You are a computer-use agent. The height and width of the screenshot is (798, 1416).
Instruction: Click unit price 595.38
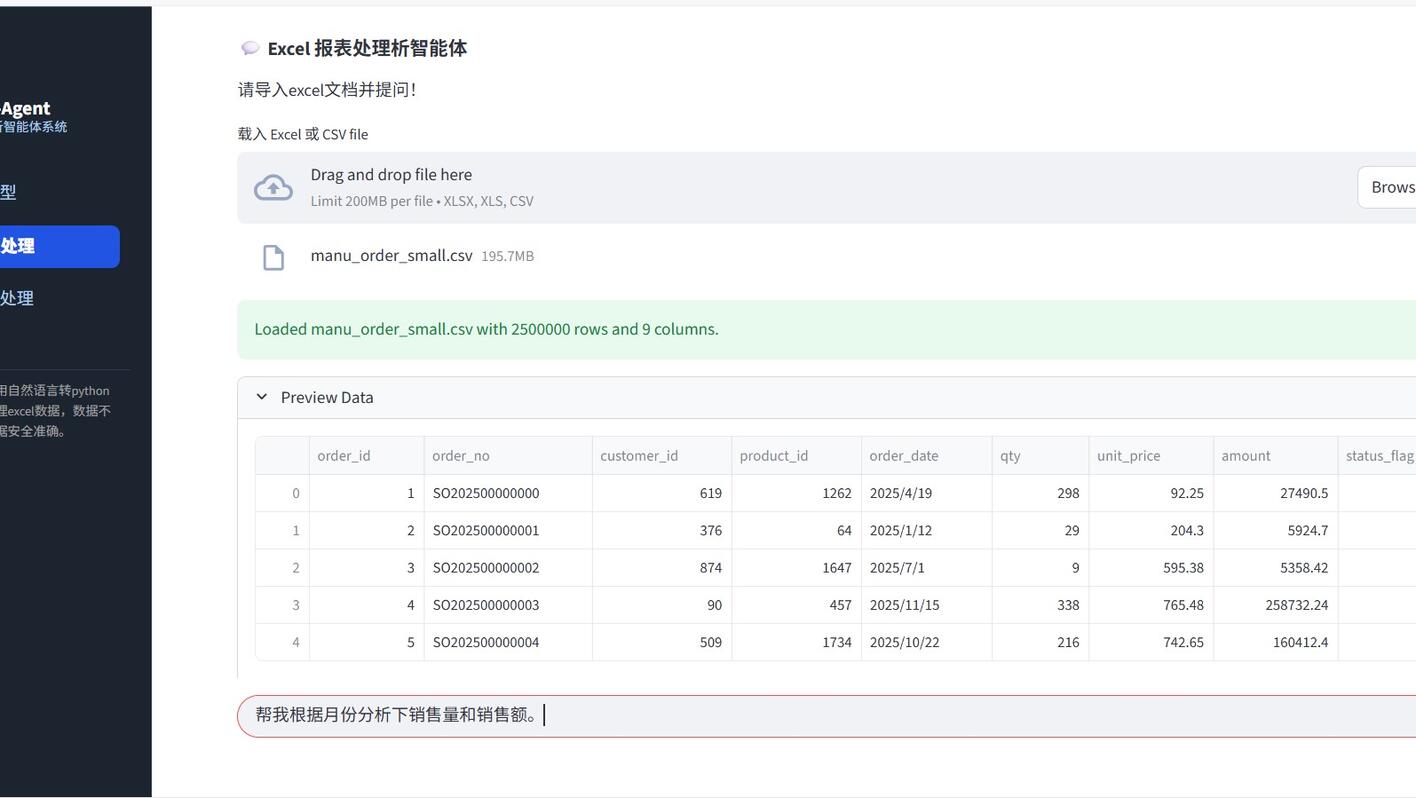pos(1151,568)
